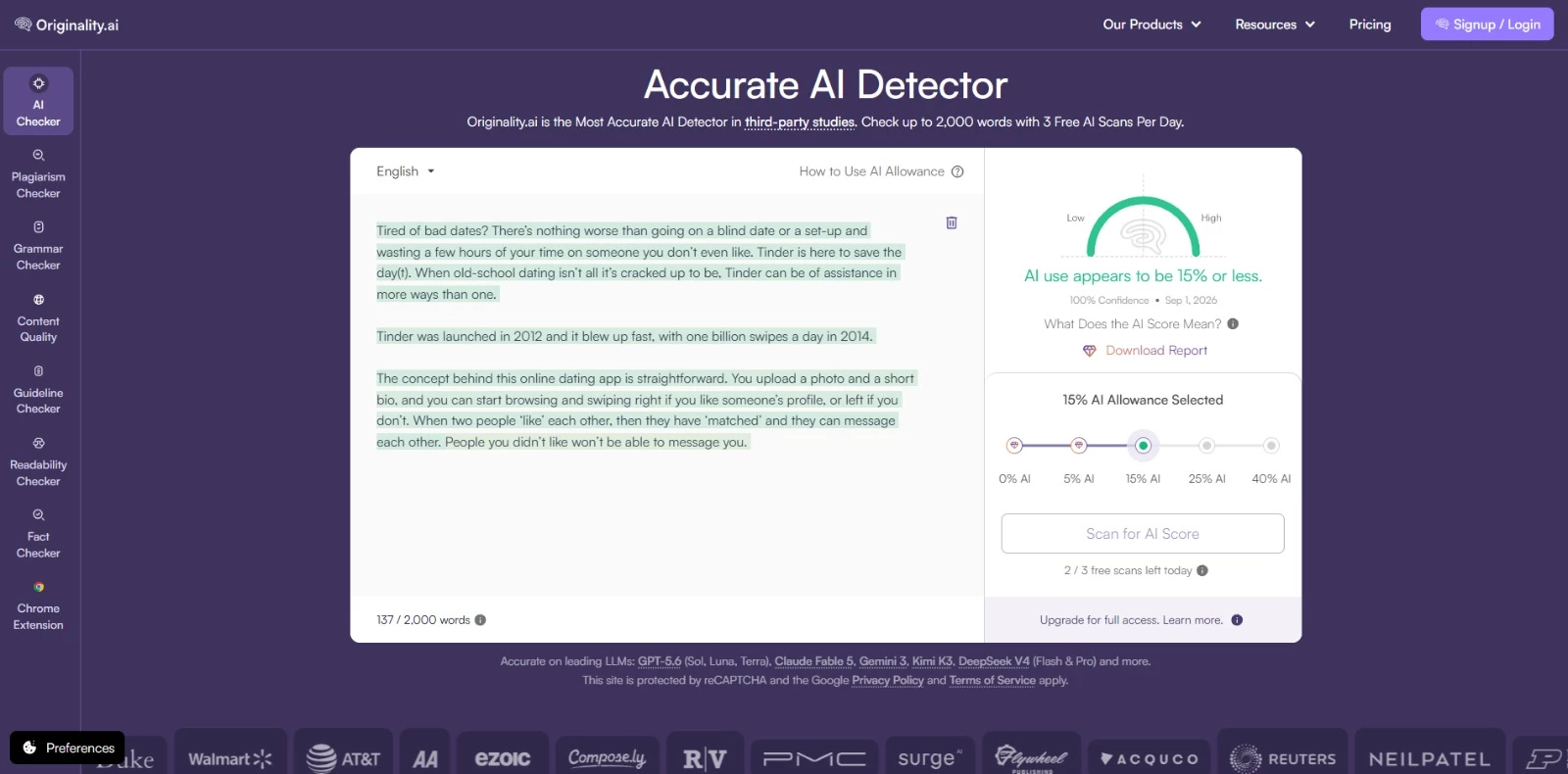Click the Acquco logo

(x=1150, y=758)
